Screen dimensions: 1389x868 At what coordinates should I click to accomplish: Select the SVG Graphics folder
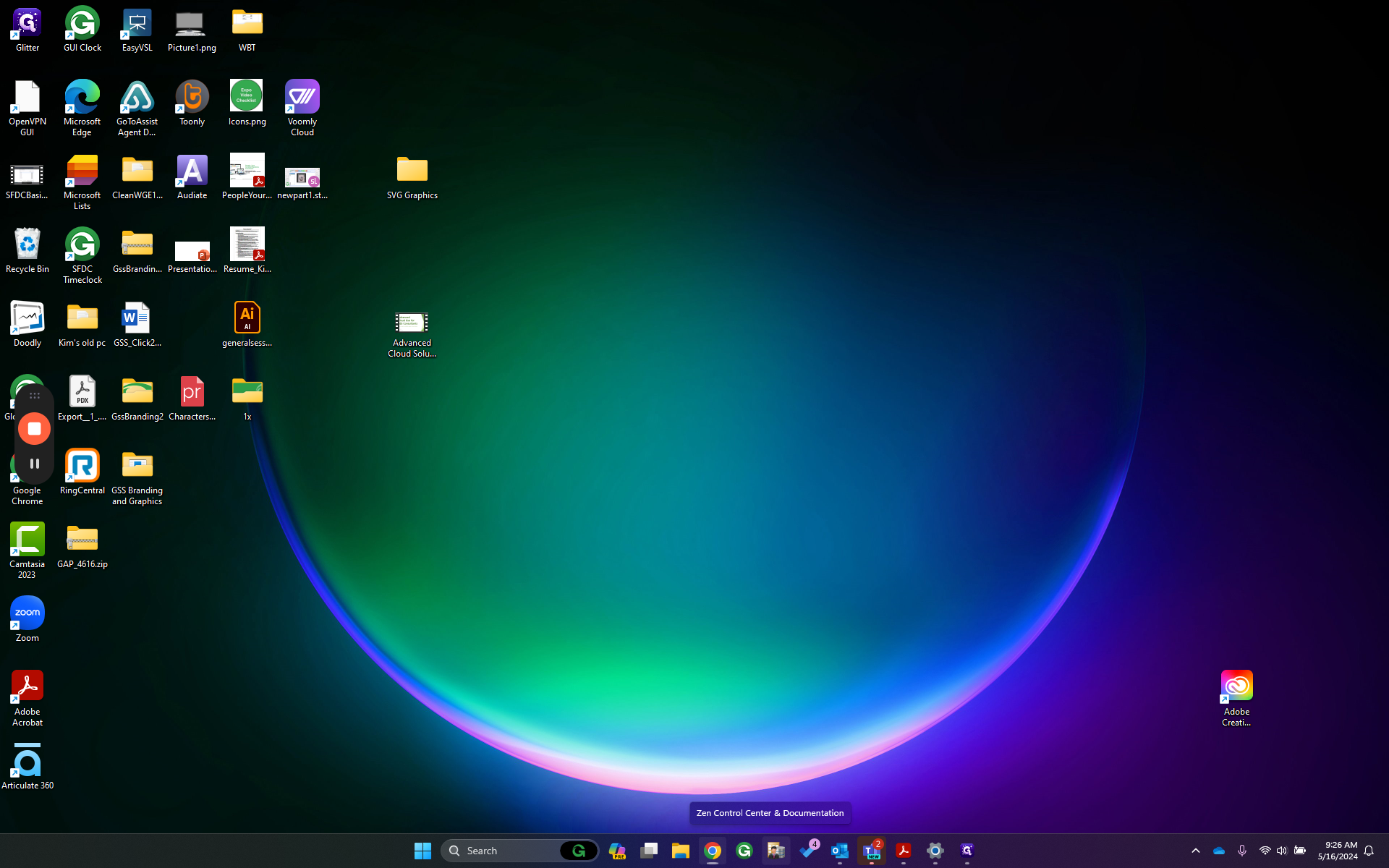point(412,177)
